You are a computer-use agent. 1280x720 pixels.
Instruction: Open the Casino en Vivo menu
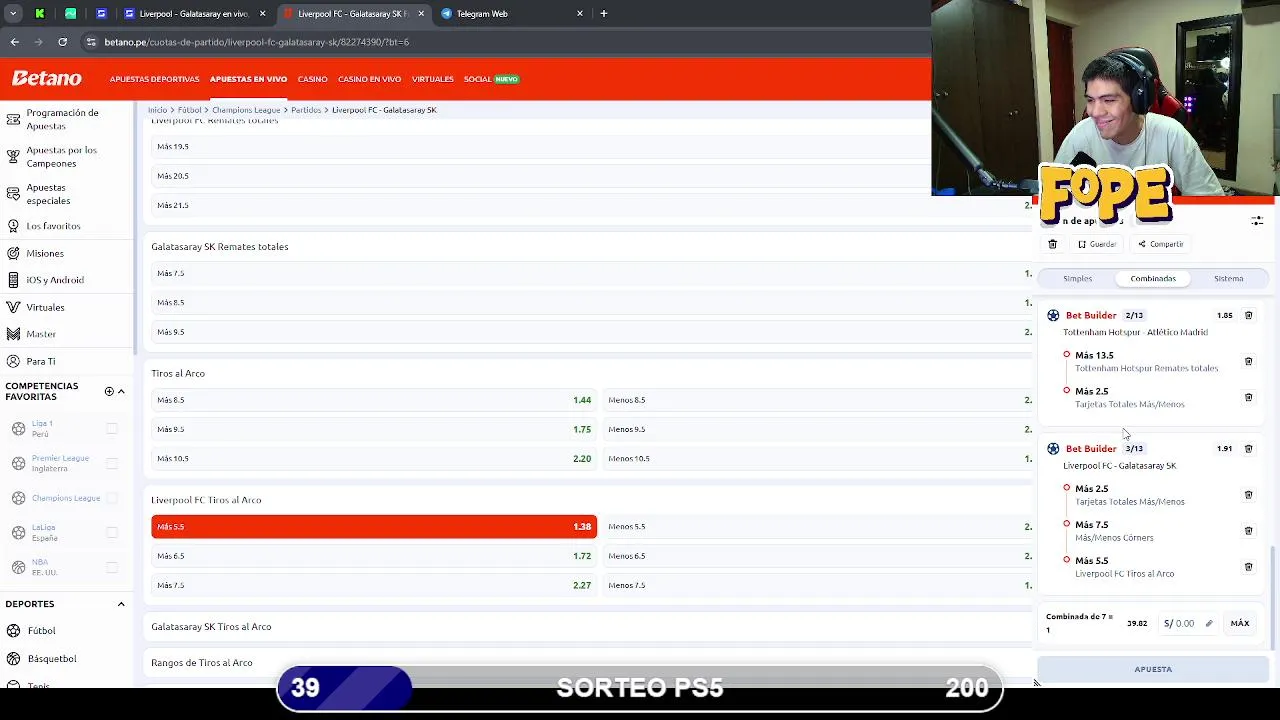pyautogui.click(x=369, y=79)
